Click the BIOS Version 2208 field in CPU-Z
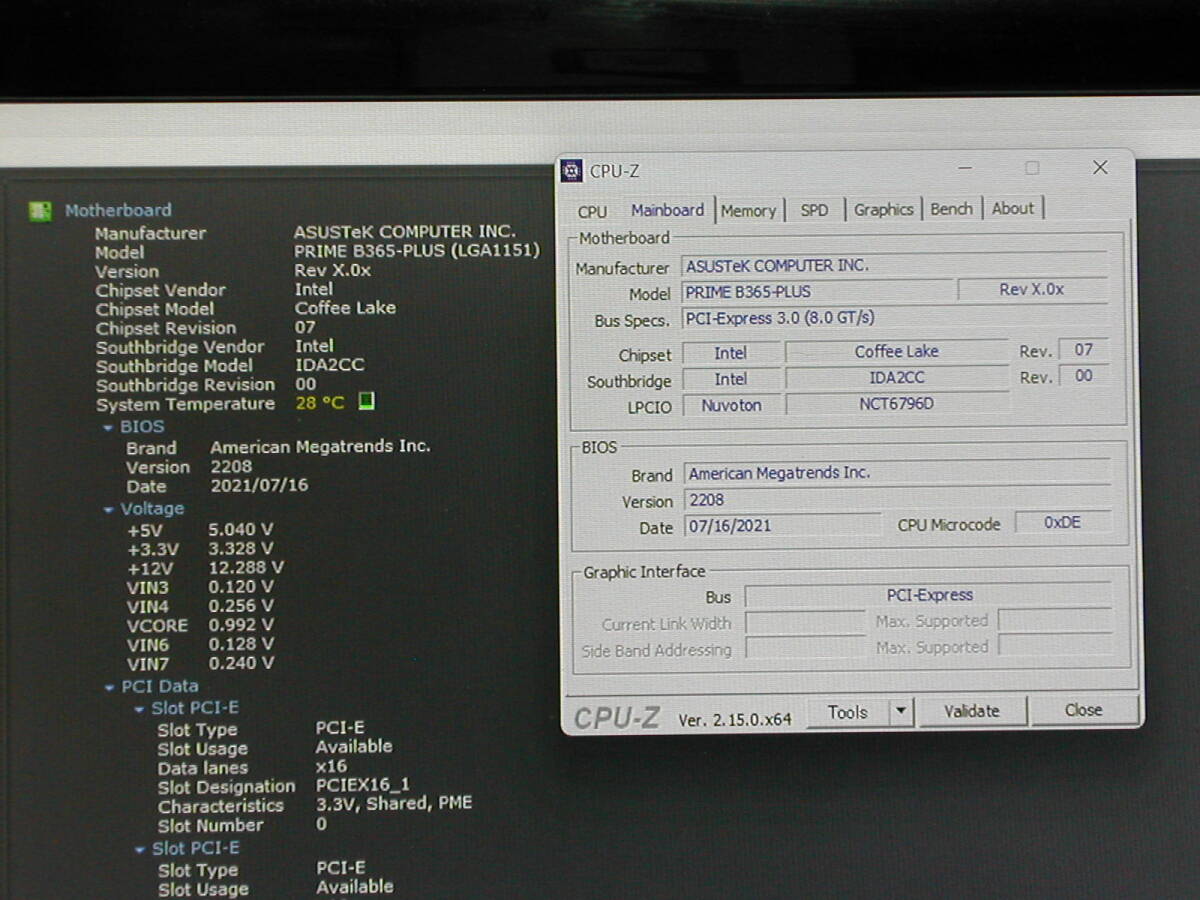This screenshot has width=1200, height=900. (897, 500)
